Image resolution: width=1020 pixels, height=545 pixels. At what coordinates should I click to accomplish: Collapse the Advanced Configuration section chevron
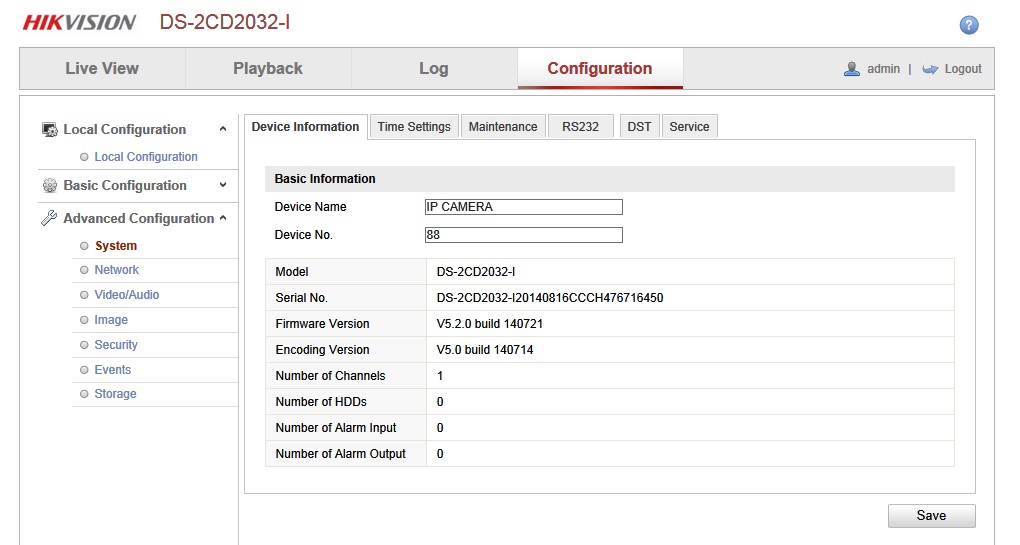[x=223, y=218]
